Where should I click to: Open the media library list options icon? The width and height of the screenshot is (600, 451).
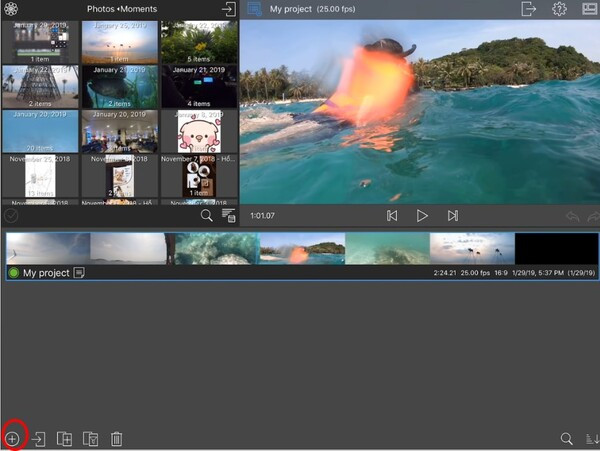pos(229,216)
